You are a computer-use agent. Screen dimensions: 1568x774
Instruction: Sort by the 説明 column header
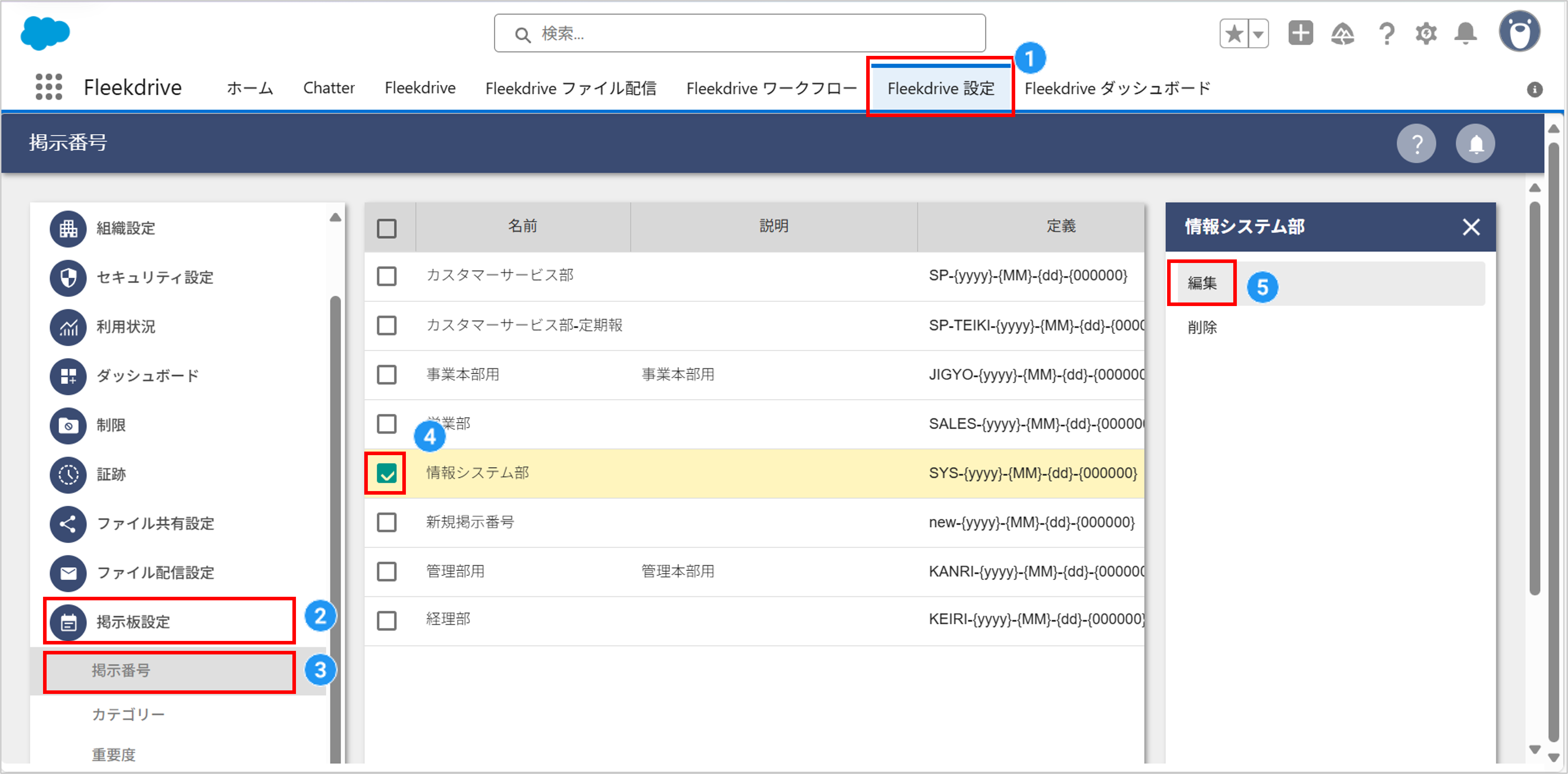pyautogui.click(x=774, y=227)
